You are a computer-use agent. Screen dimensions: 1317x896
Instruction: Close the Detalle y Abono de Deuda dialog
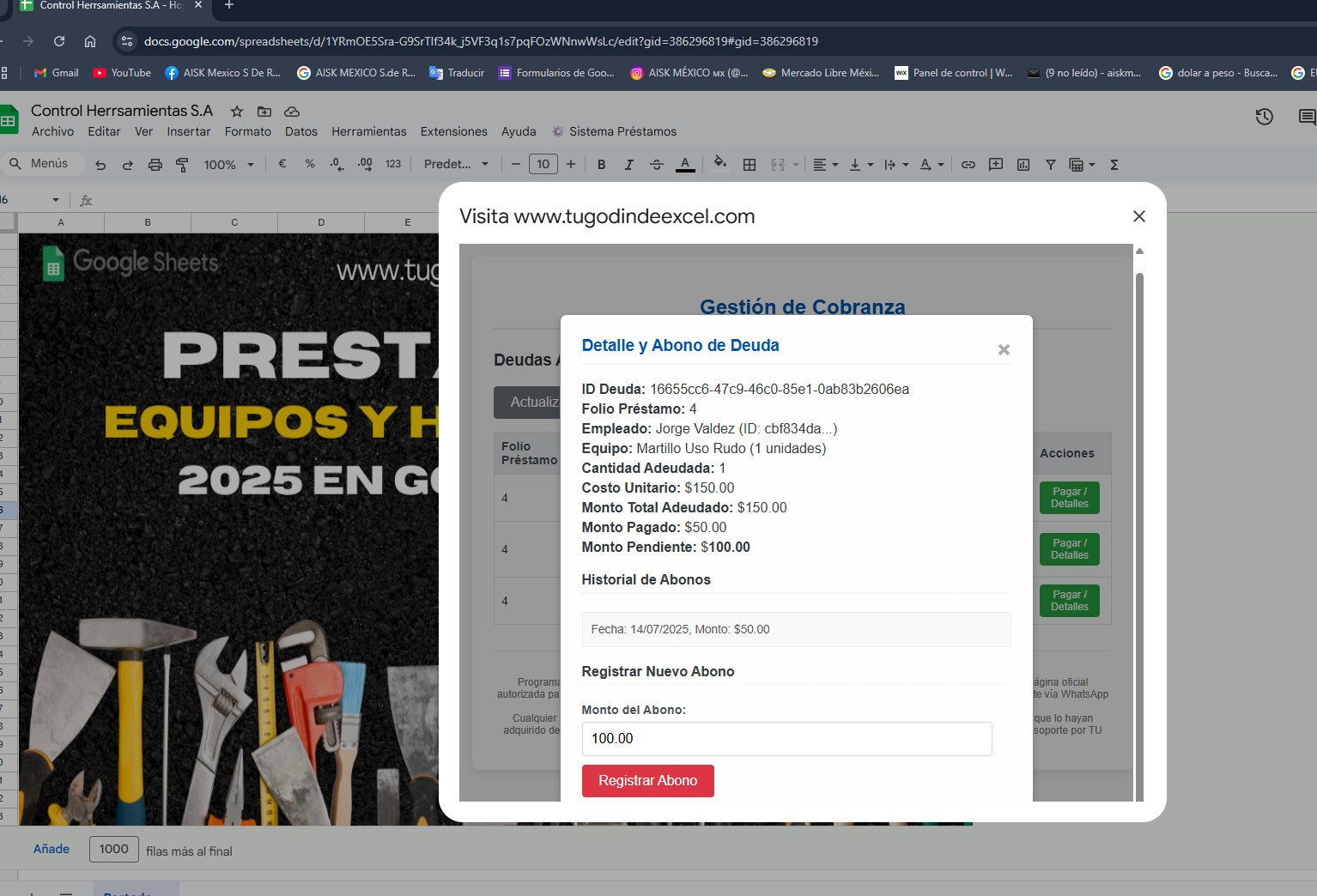(1004, 349)
